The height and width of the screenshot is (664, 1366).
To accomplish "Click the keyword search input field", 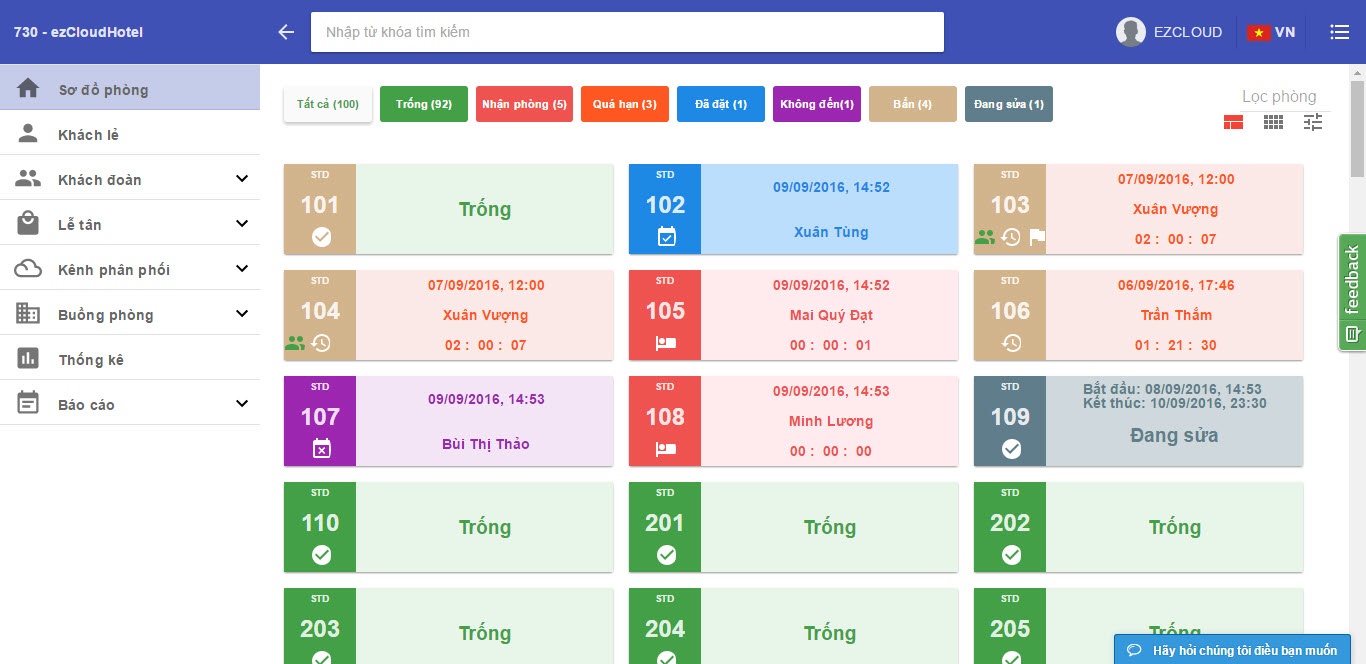I will 627,32.
